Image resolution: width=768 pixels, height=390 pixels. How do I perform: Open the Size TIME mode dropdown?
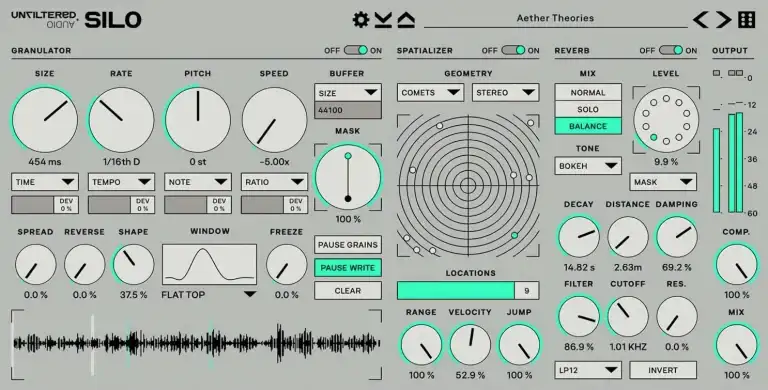click(45, 182)
